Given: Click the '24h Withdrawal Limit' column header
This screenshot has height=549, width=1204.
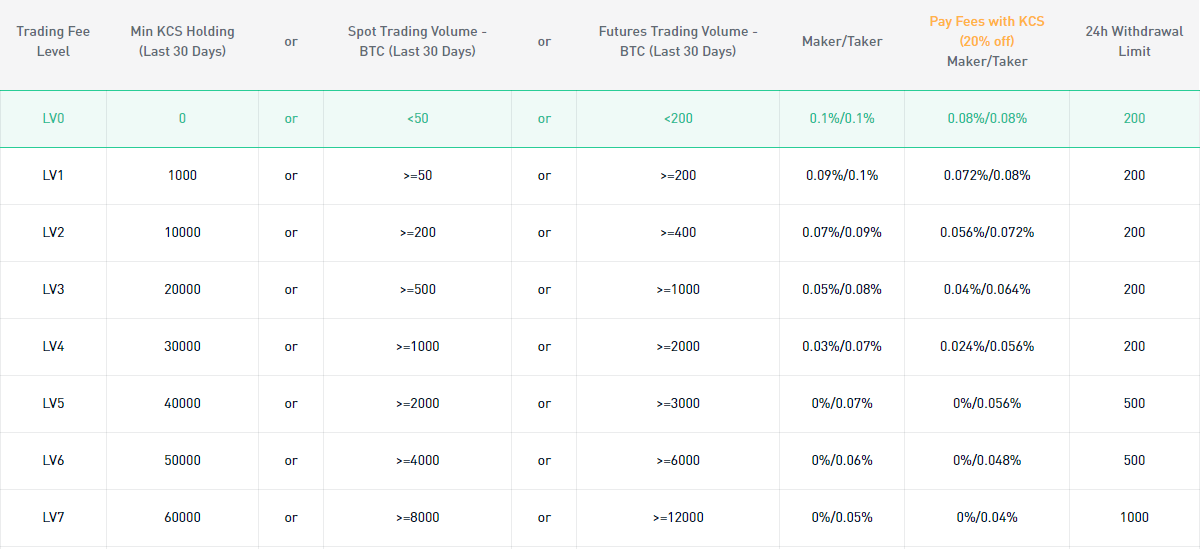Looking at the screenshot, I should pos(1134,41).
